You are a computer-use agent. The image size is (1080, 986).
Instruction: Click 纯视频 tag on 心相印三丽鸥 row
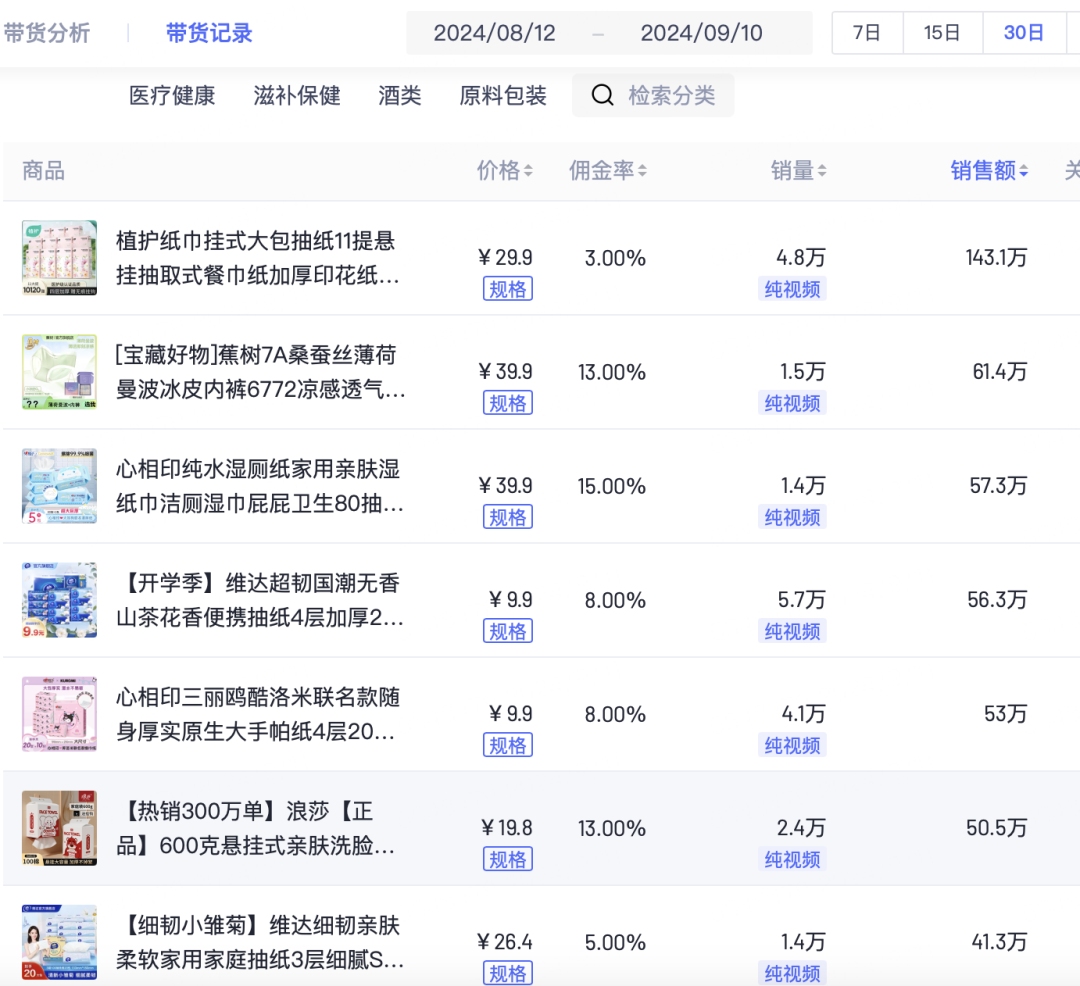coord(792,745)
